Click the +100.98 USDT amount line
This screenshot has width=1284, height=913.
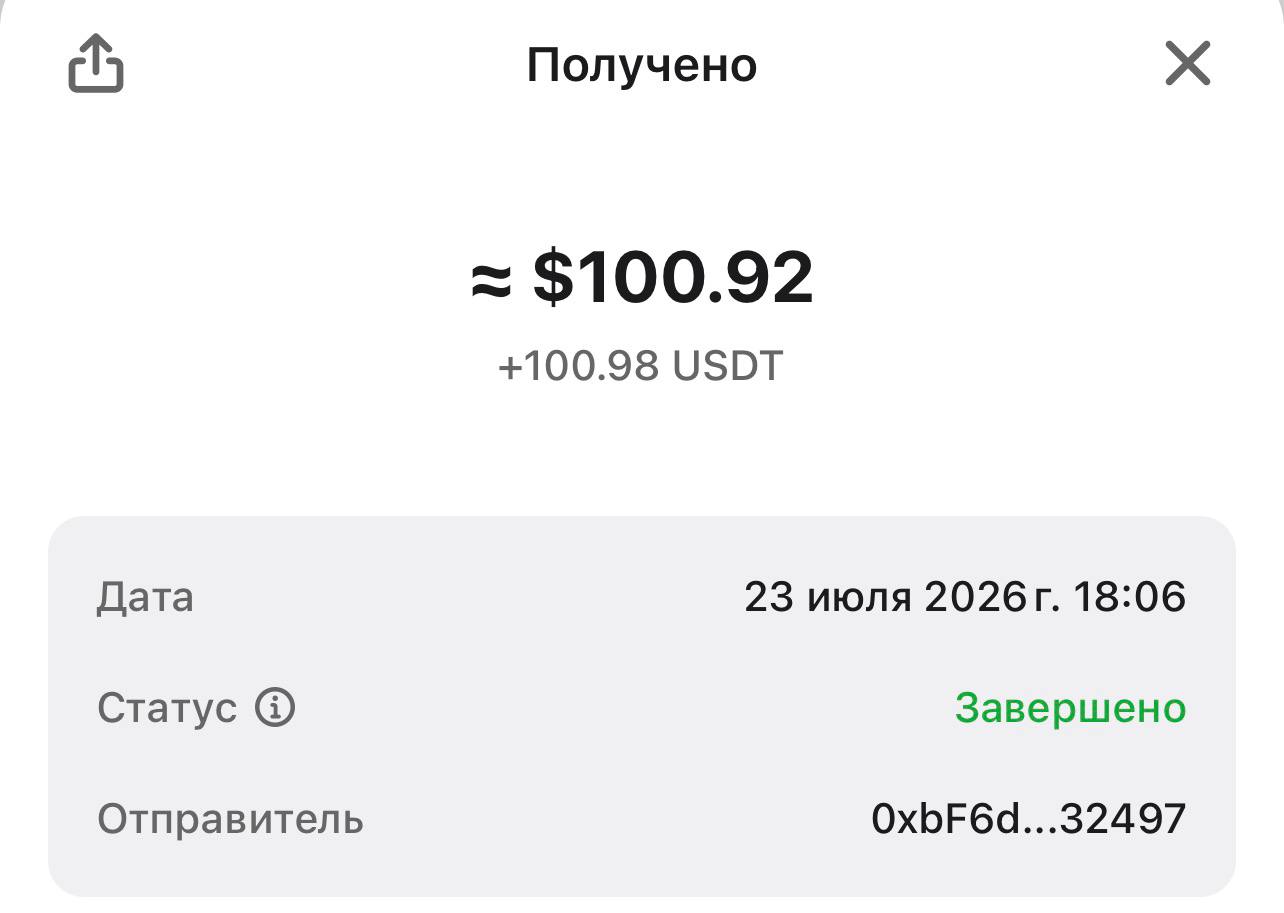click(640, 366)
